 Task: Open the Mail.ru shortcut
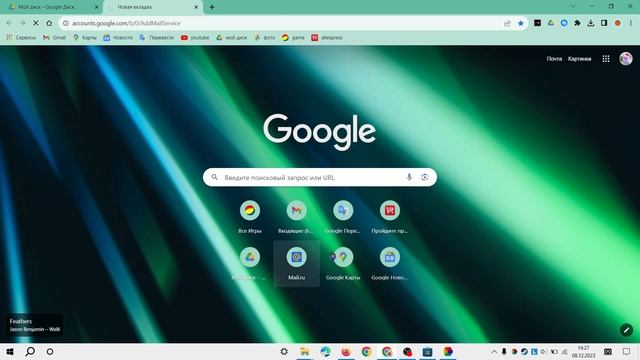[x=296, y=263]
